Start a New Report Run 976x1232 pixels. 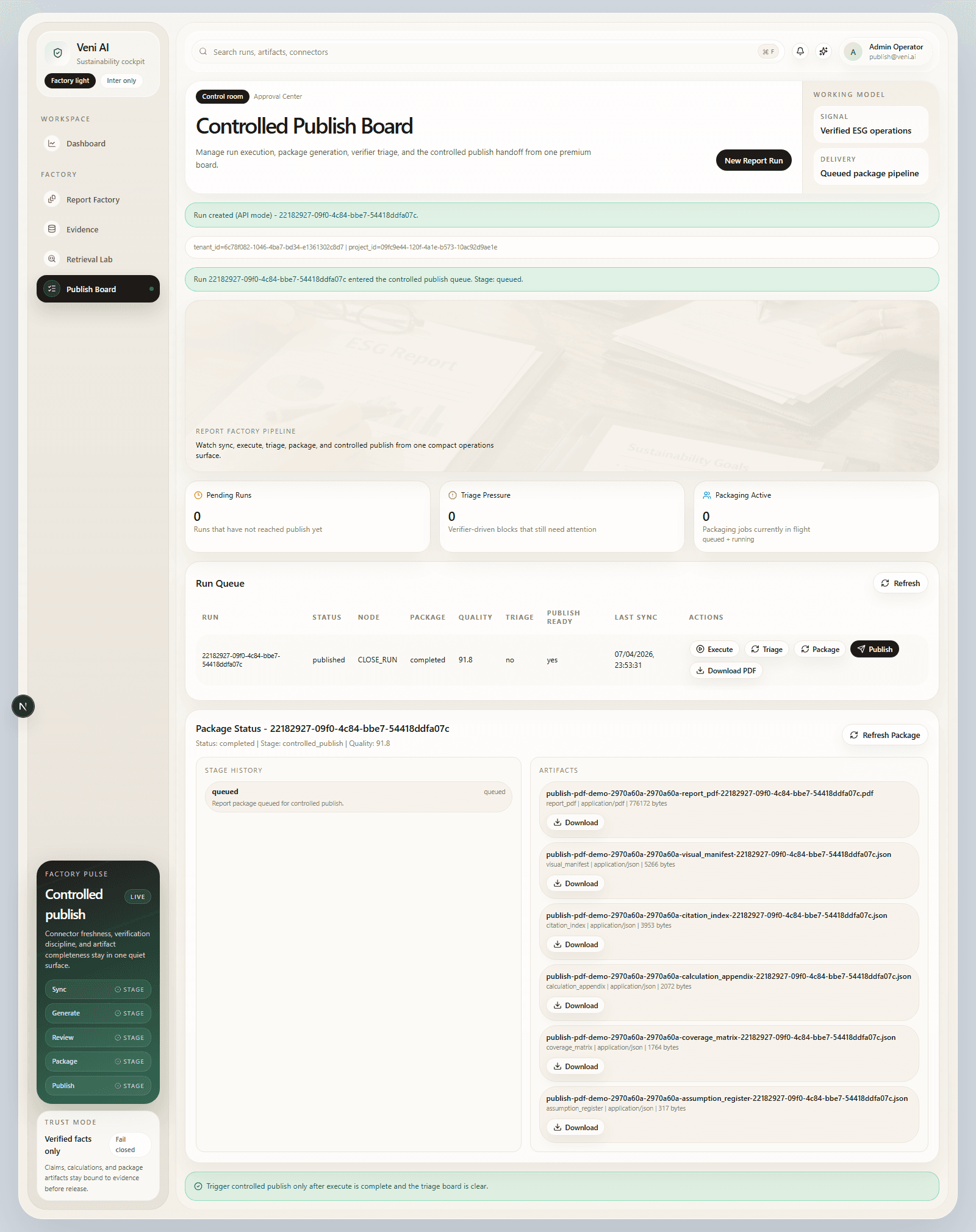point(753,161)
